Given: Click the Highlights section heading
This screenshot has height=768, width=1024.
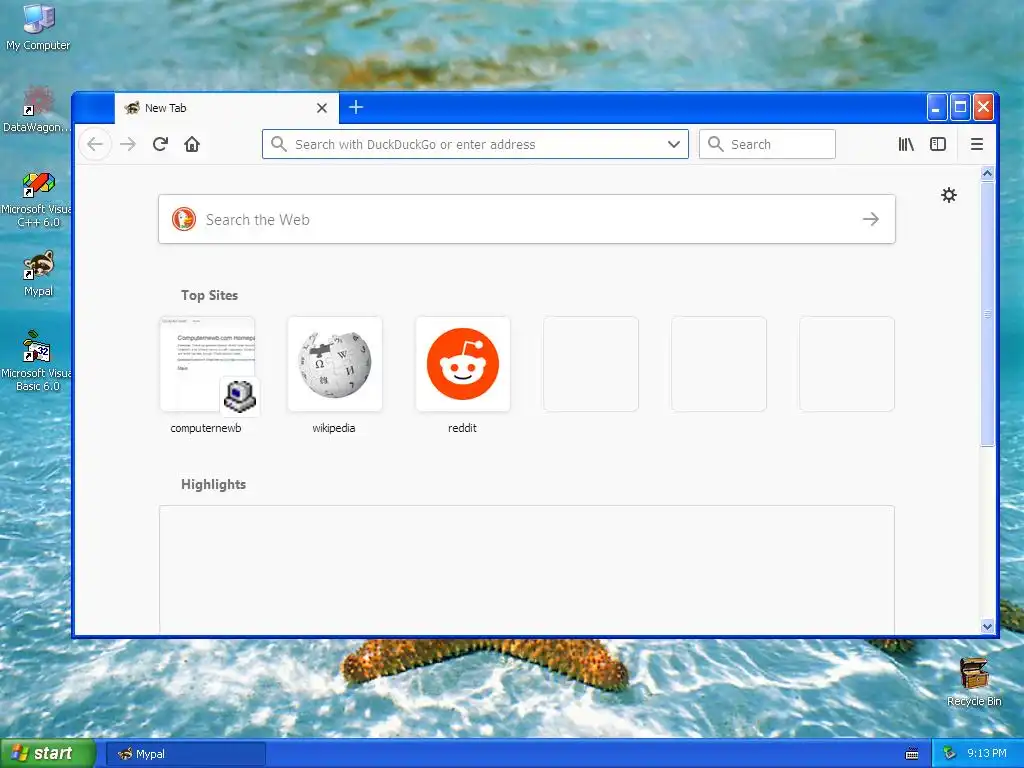Looking at the screenshot, I should click(214, 485).
